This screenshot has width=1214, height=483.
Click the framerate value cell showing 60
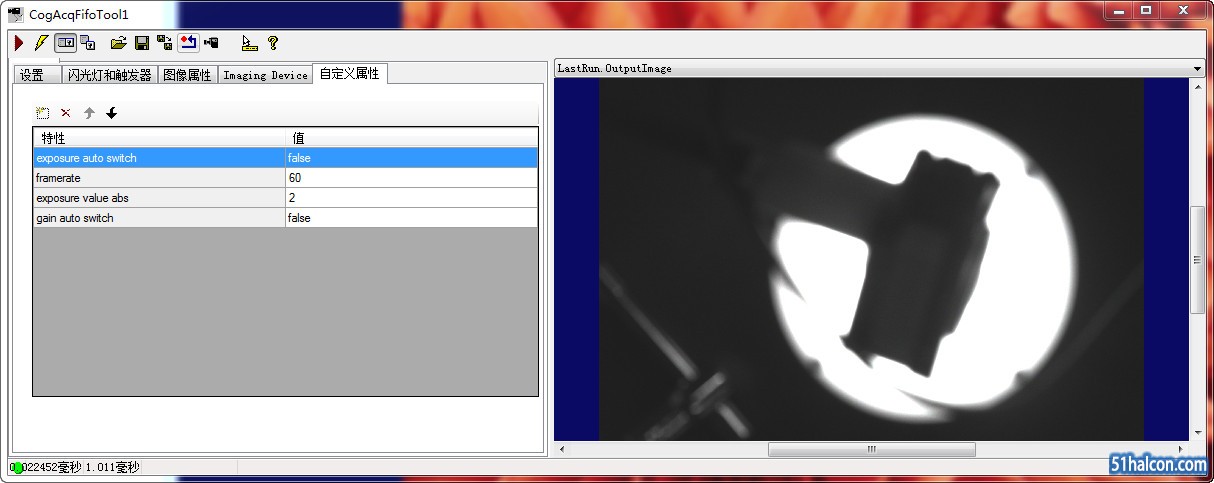coord(410,178)
